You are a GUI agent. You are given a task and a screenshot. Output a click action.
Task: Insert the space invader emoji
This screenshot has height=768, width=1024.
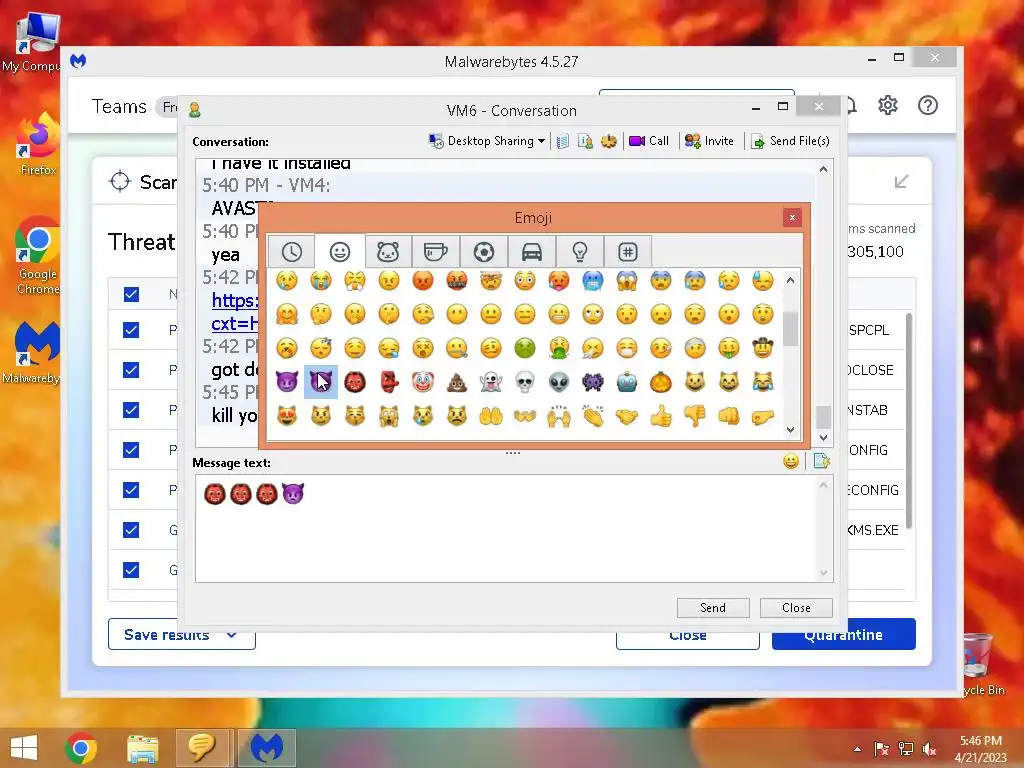(593, 382)
